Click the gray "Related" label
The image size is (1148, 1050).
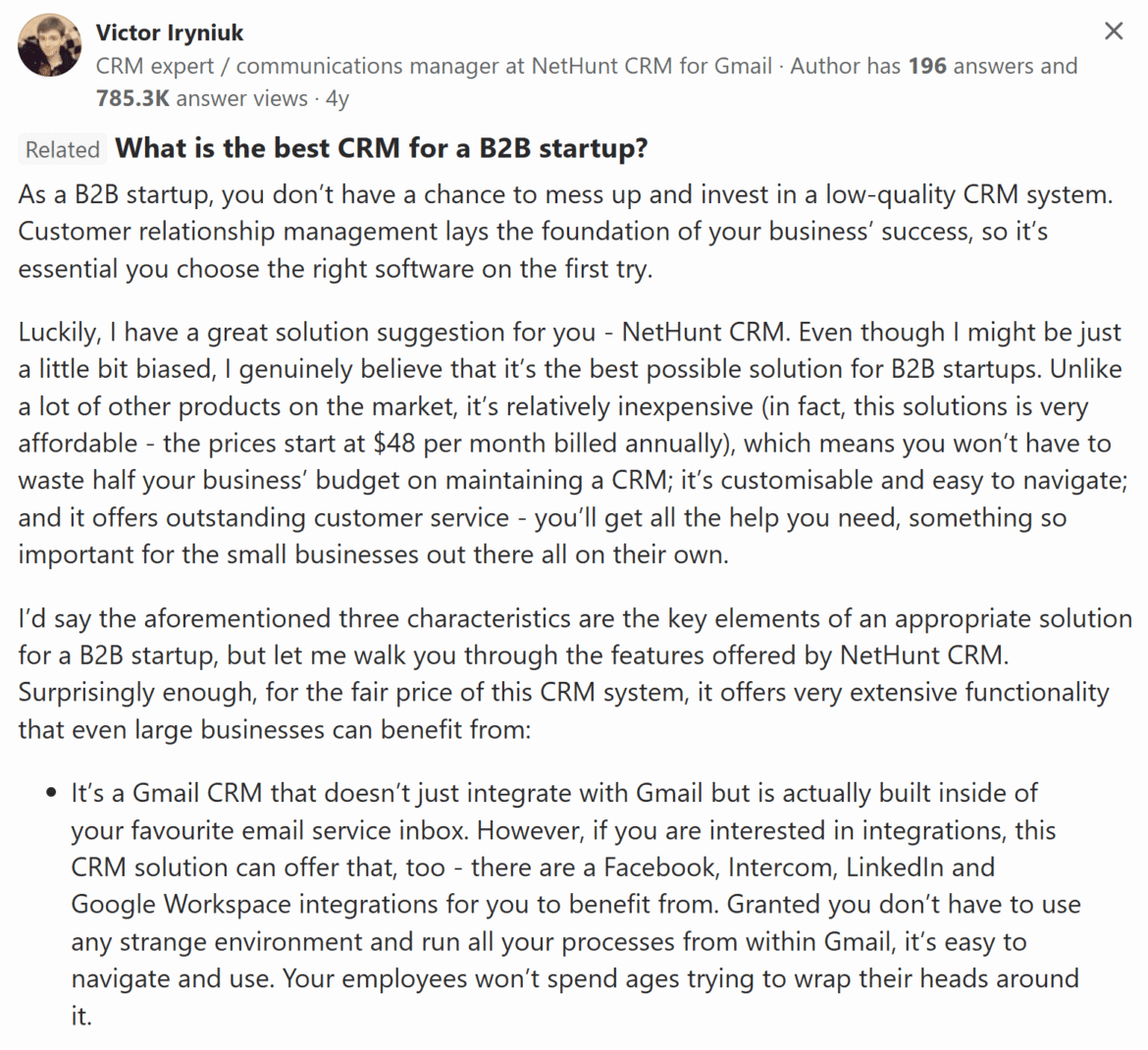tap(63, 150)
